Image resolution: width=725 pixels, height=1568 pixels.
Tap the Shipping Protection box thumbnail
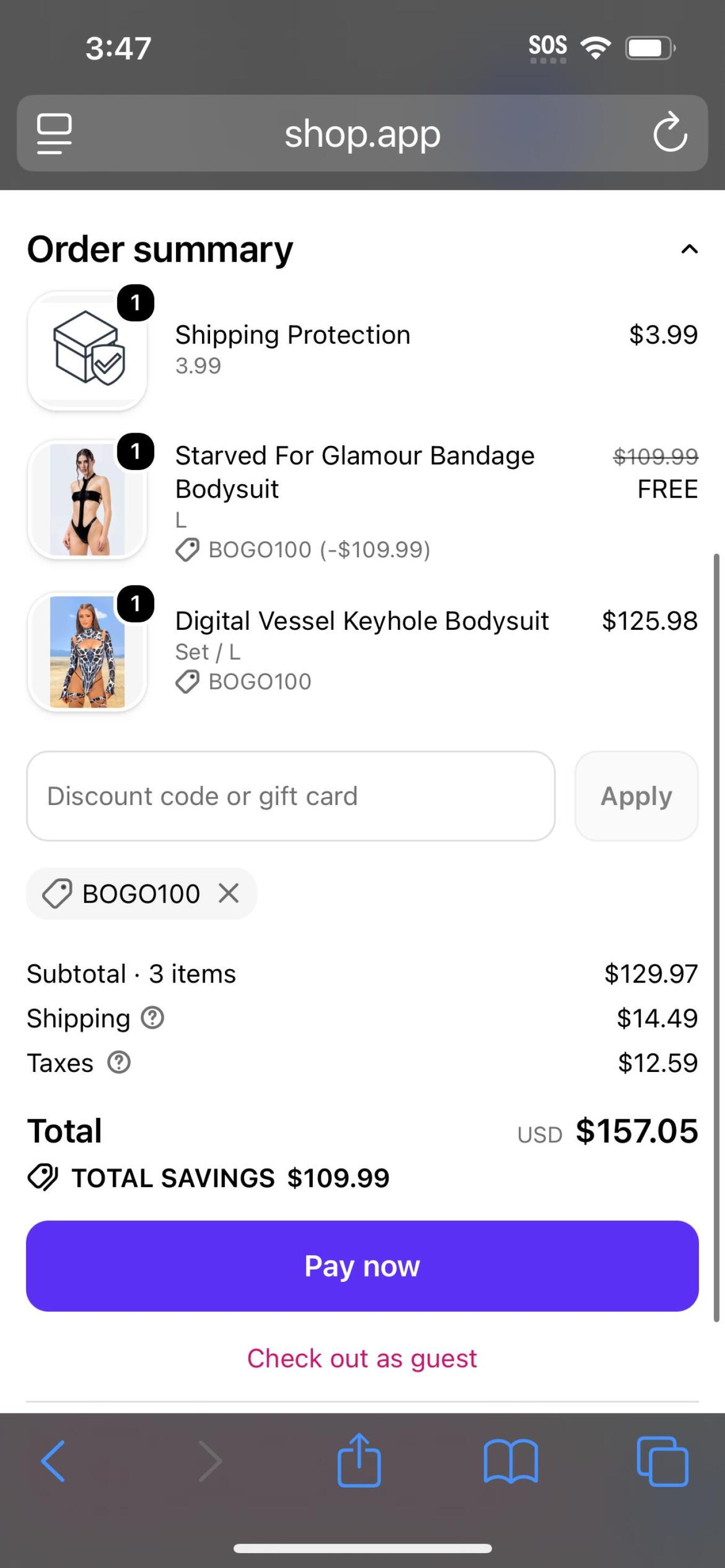pyautogui.click(x=87, y=351)
